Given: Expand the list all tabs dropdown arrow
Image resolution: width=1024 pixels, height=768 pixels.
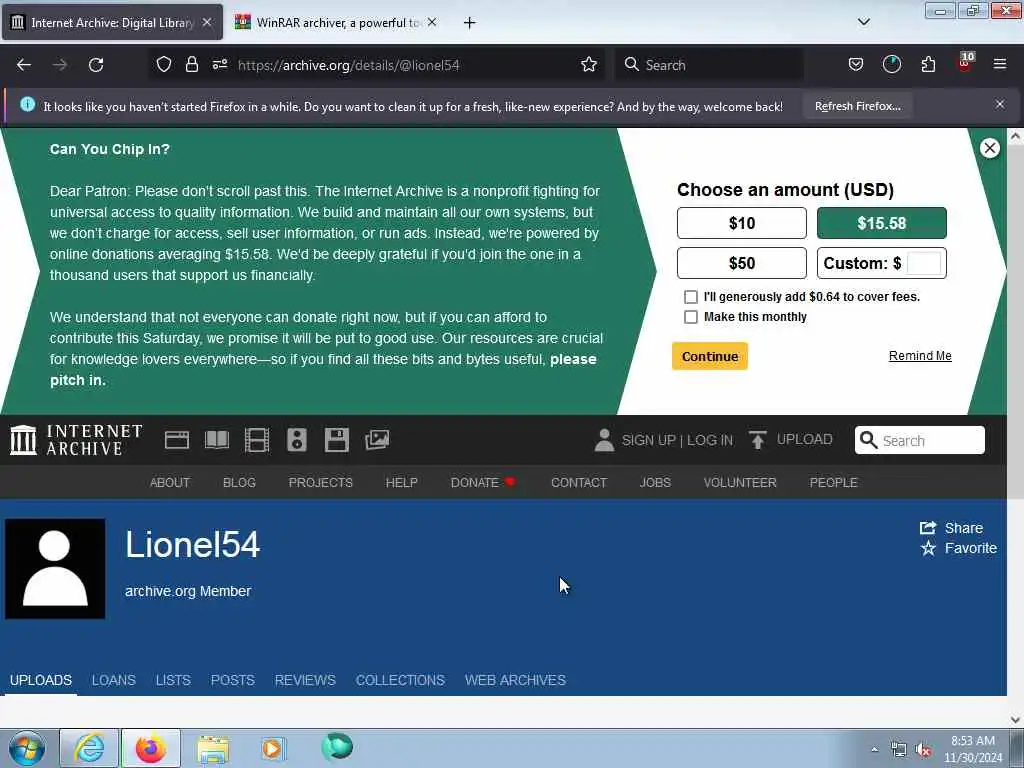Looking at the screenshot, I should tap(863, 22).
